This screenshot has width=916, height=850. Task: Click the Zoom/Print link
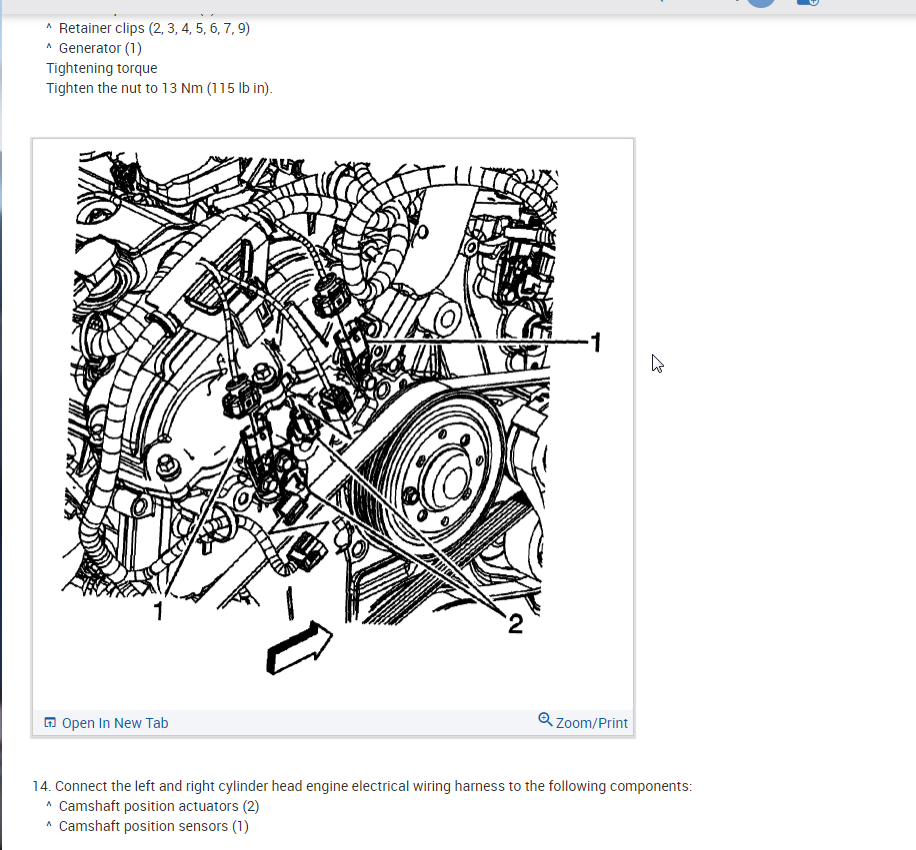click(591, 723)
